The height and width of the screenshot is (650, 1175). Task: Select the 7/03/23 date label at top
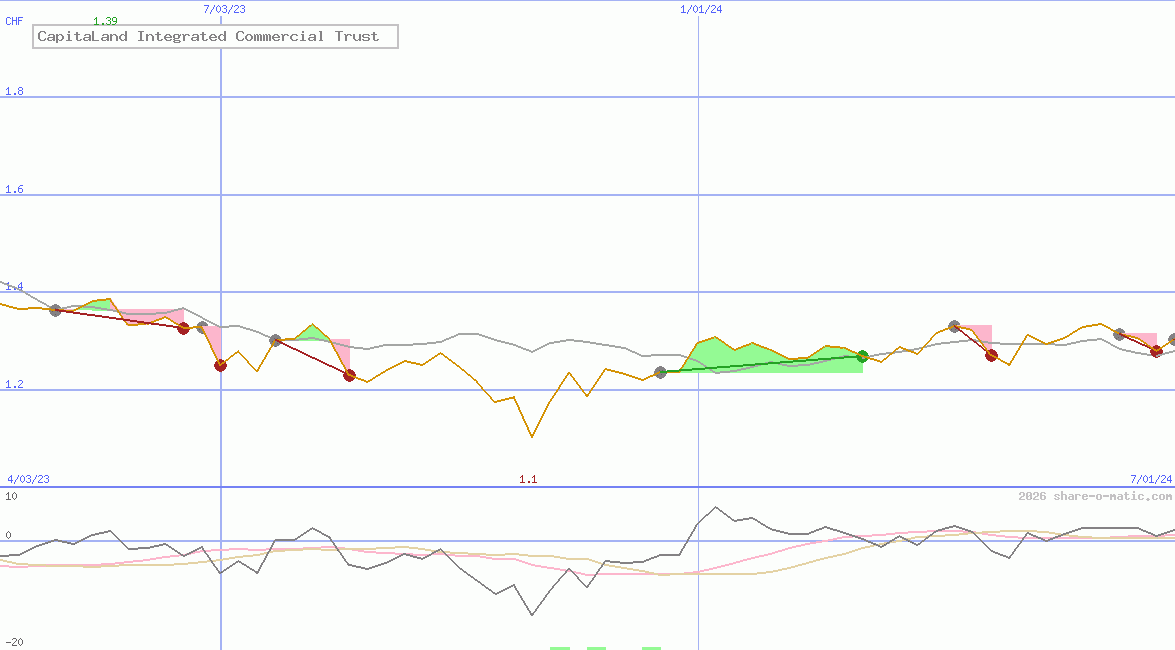[x=224, y=9]
